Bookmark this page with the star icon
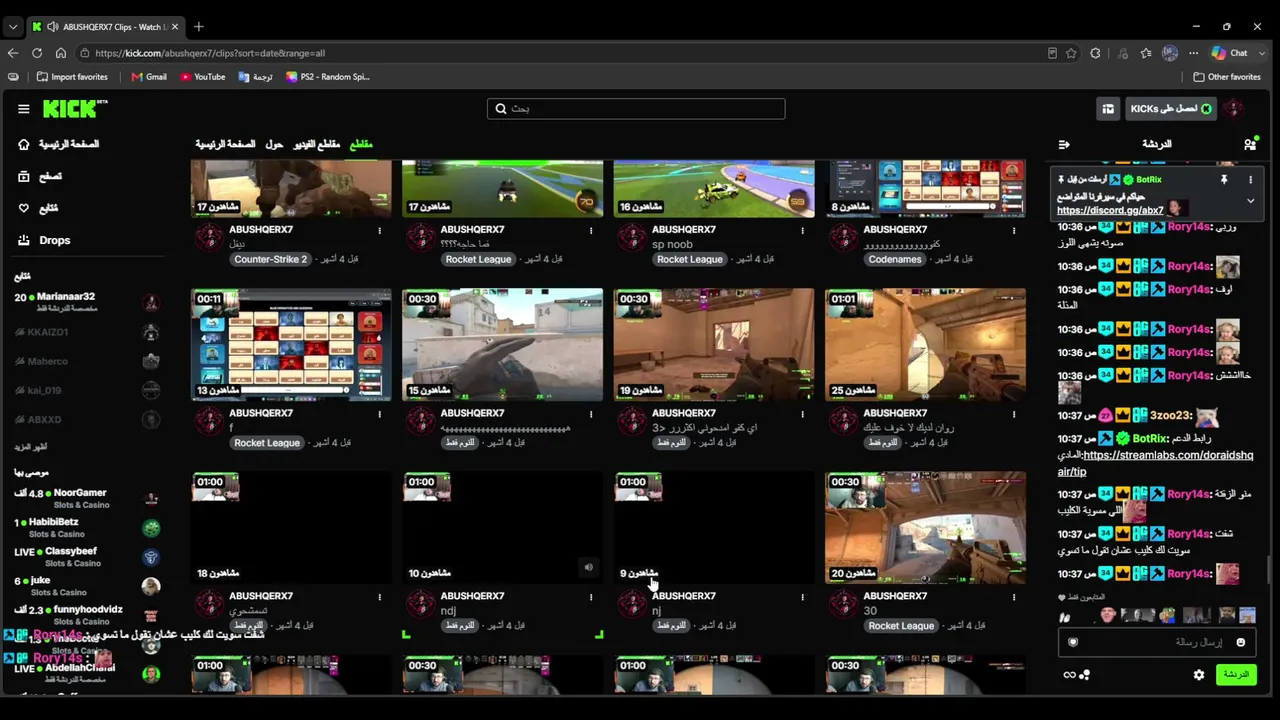 click(x=1071, y=53)
